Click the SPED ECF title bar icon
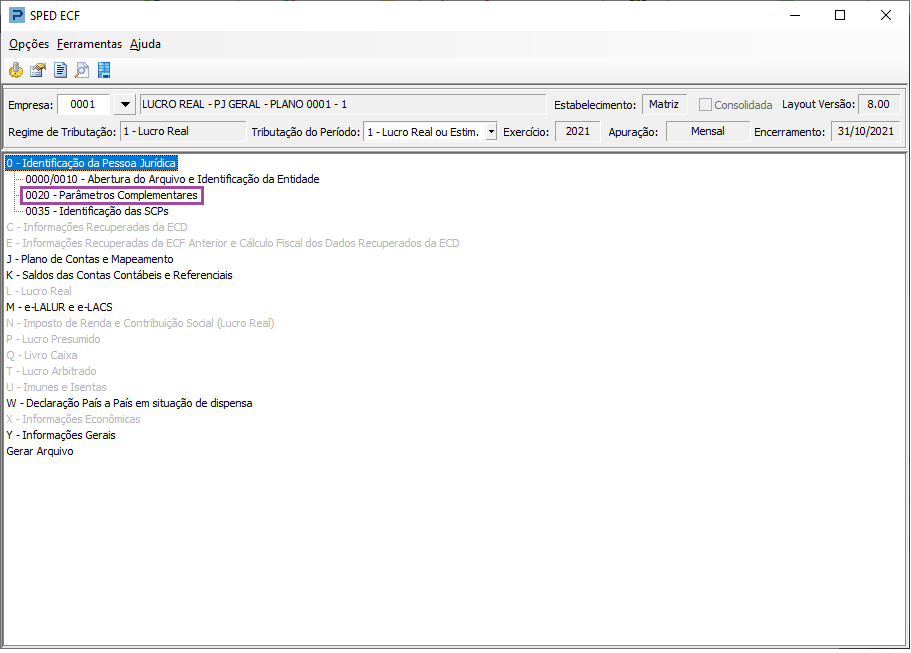Screen dimensions: 911x653 17,15
